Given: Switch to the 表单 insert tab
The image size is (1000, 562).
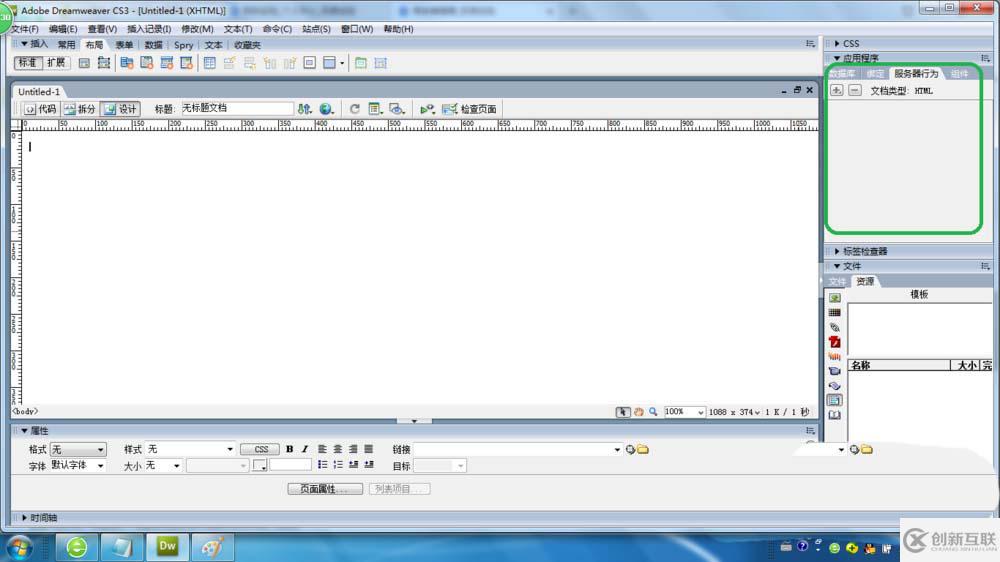Looking at the screenshot, I should point(124,45).
